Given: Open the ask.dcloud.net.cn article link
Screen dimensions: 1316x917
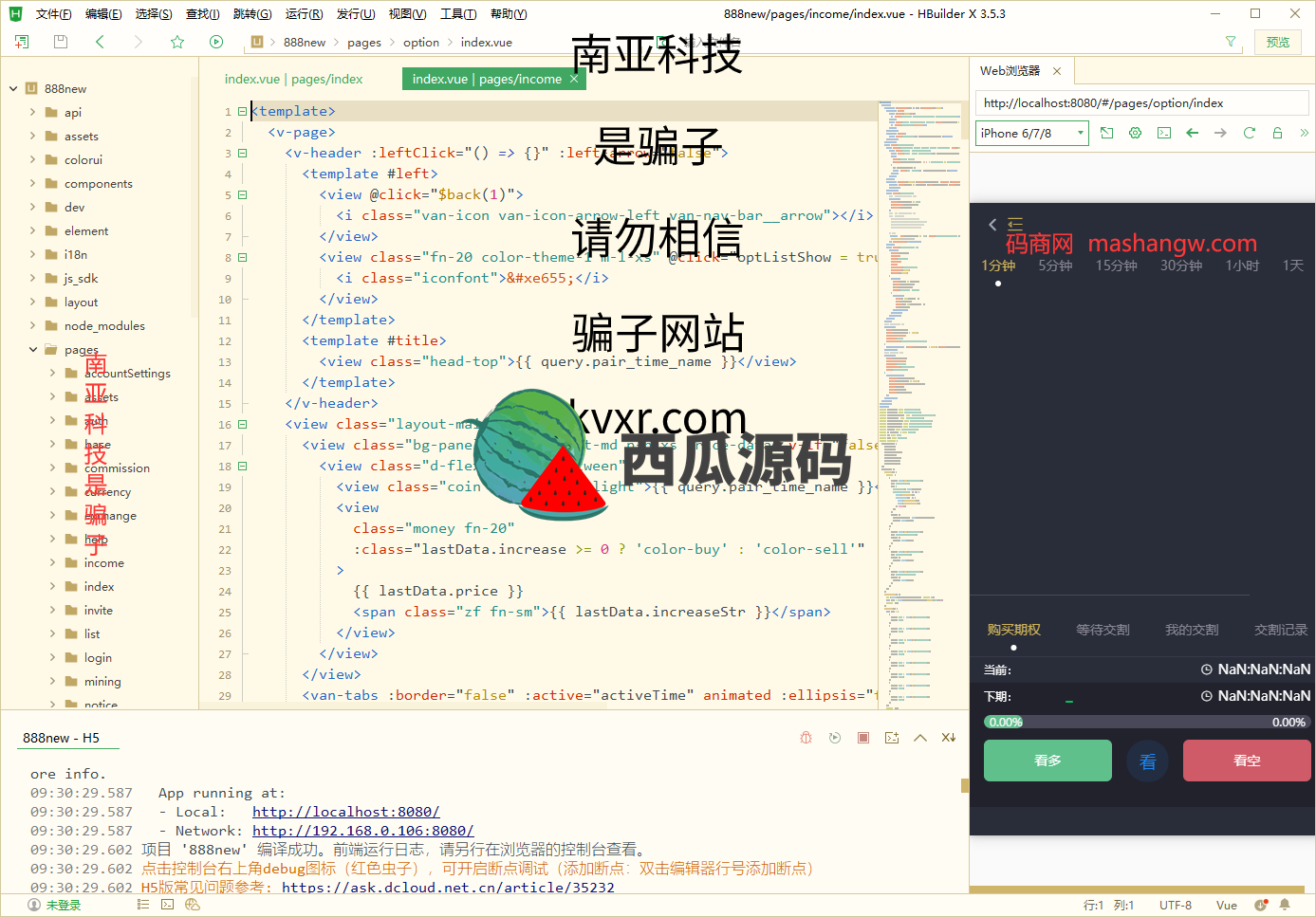Looking at the screenshot, I should (448, 888).
